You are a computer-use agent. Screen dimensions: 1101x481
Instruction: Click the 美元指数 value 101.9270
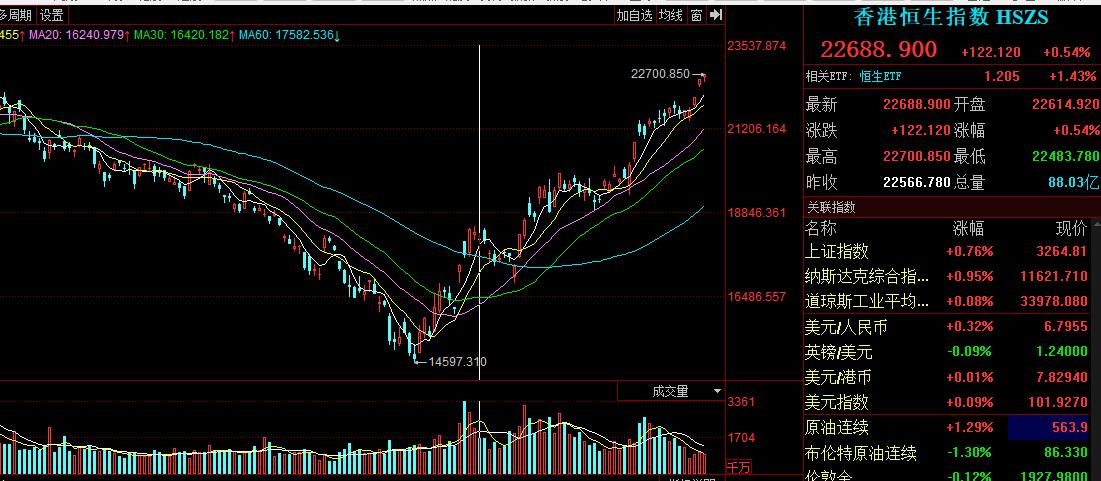1056,402
